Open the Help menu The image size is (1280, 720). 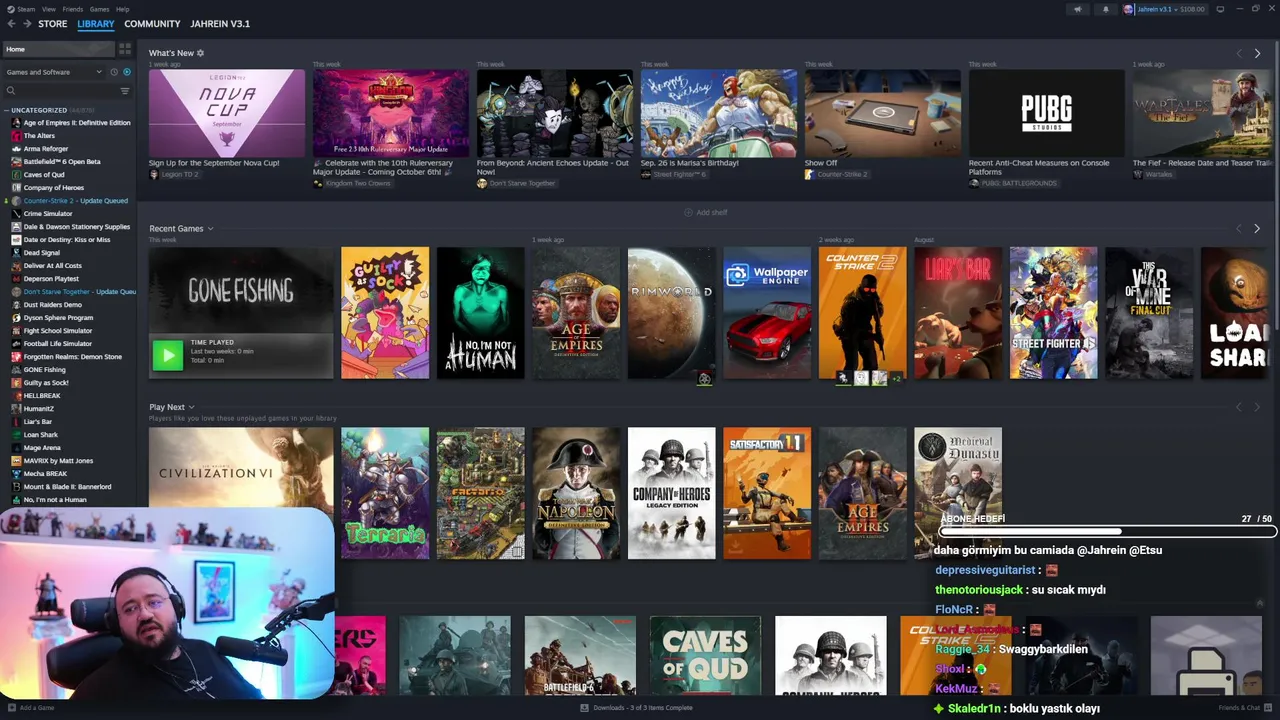122,9
